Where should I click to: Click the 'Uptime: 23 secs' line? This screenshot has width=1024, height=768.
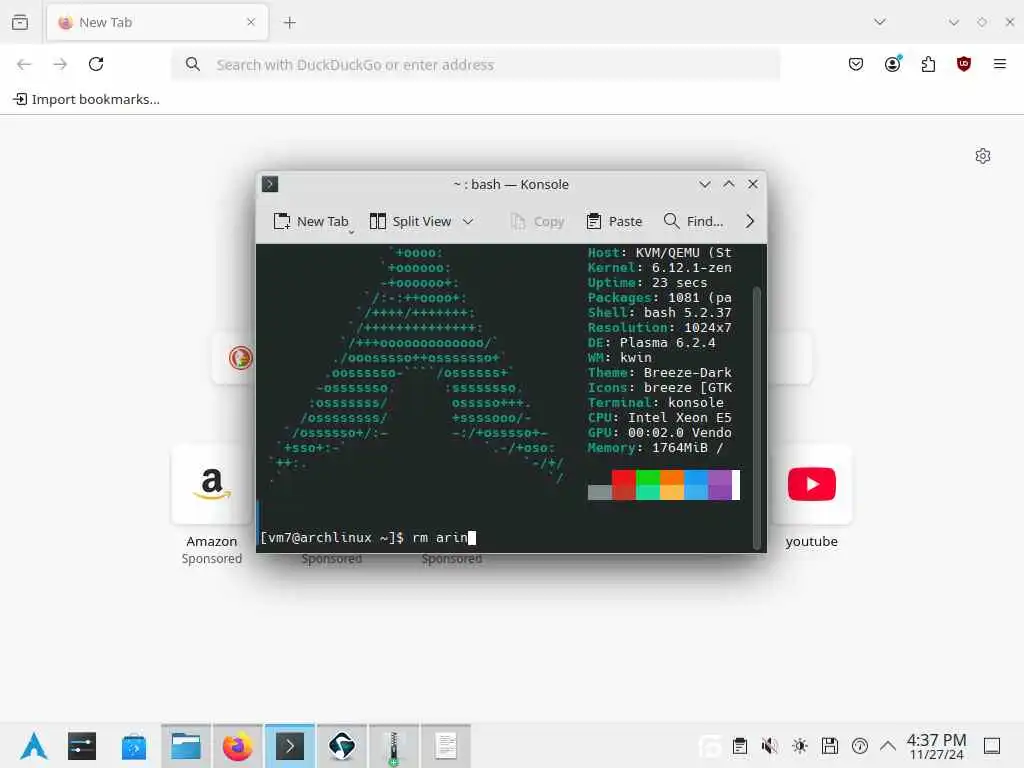point(647,283)
